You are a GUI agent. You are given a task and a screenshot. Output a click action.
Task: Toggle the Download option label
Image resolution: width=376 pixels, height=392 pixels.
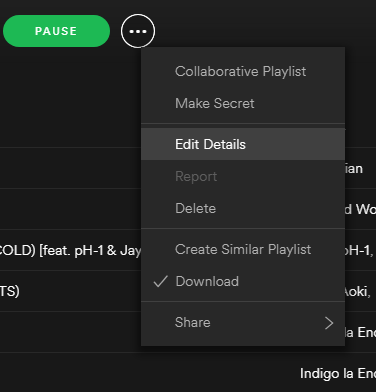(x=207, y=281)
